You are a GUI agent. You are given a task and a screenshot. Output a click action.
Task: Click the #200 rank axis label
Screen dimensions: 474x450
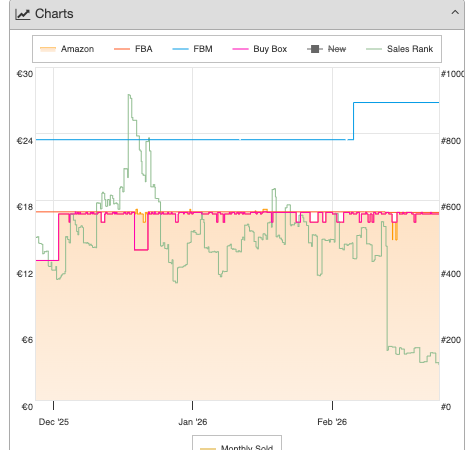[x=451, y=340]
